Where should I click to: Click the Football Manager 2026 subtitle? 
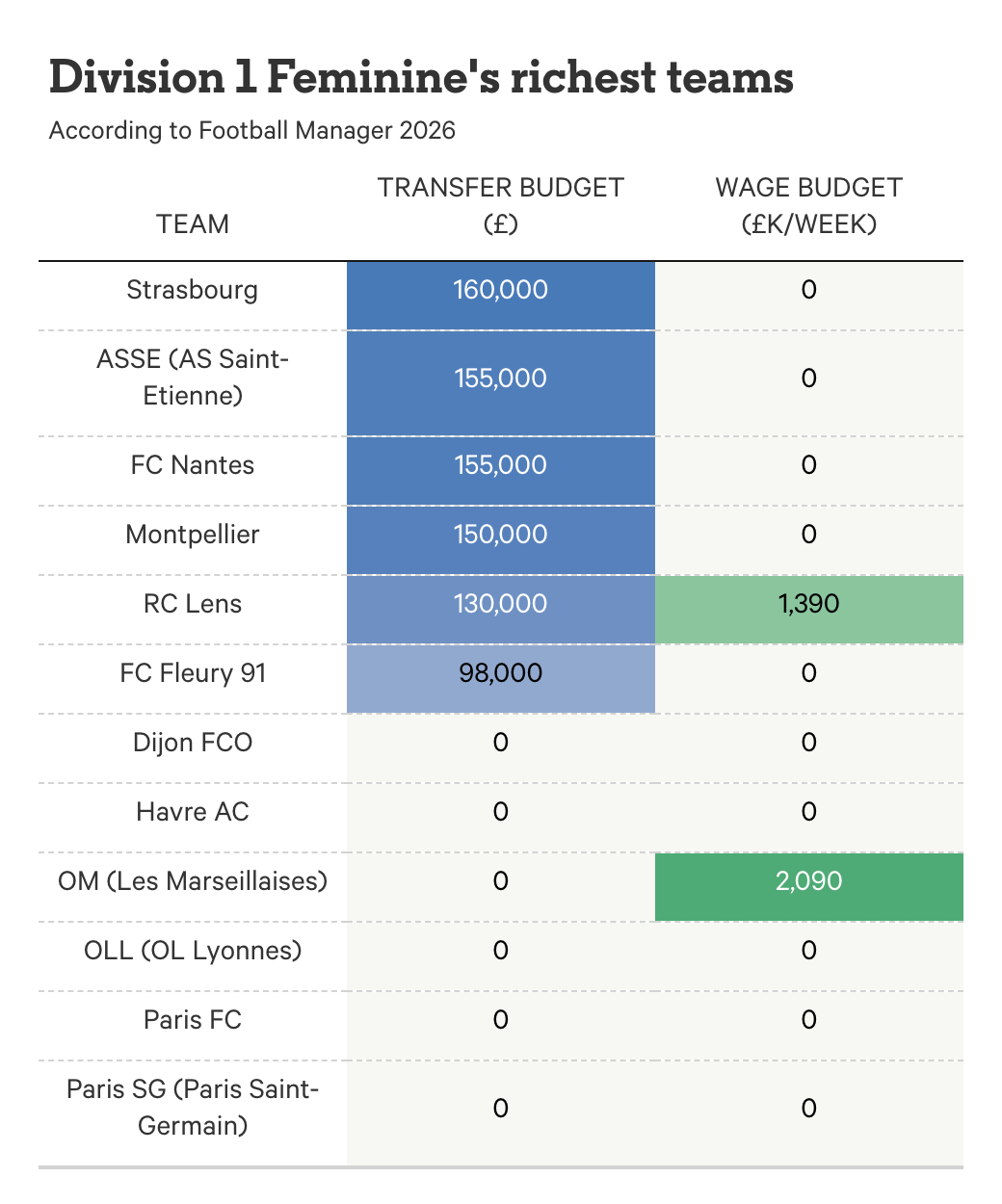coord(252,130)
